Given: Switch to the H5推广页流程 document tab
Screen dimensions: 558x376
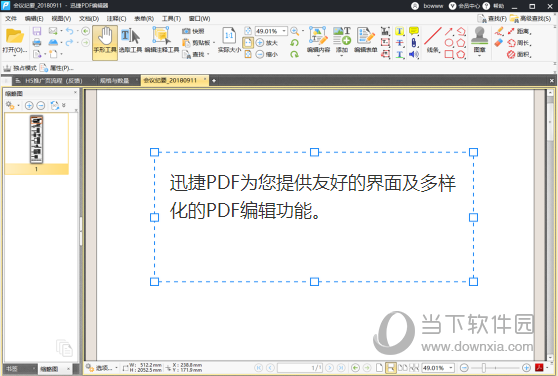Looking at the screenshot, I should [x=53, y=81].
